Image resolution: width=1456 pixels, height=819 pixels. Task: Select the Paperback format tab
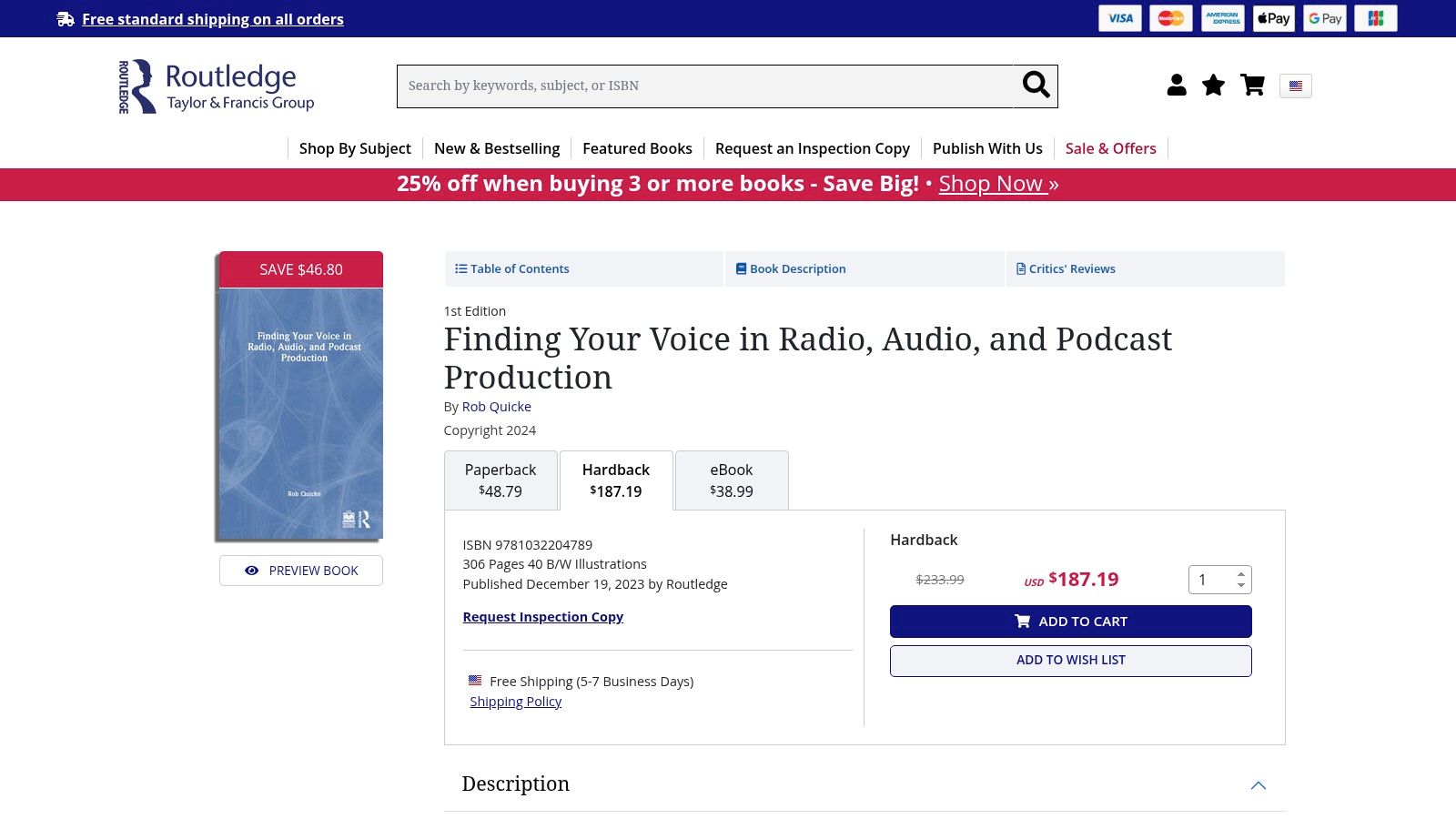[500, 480]
